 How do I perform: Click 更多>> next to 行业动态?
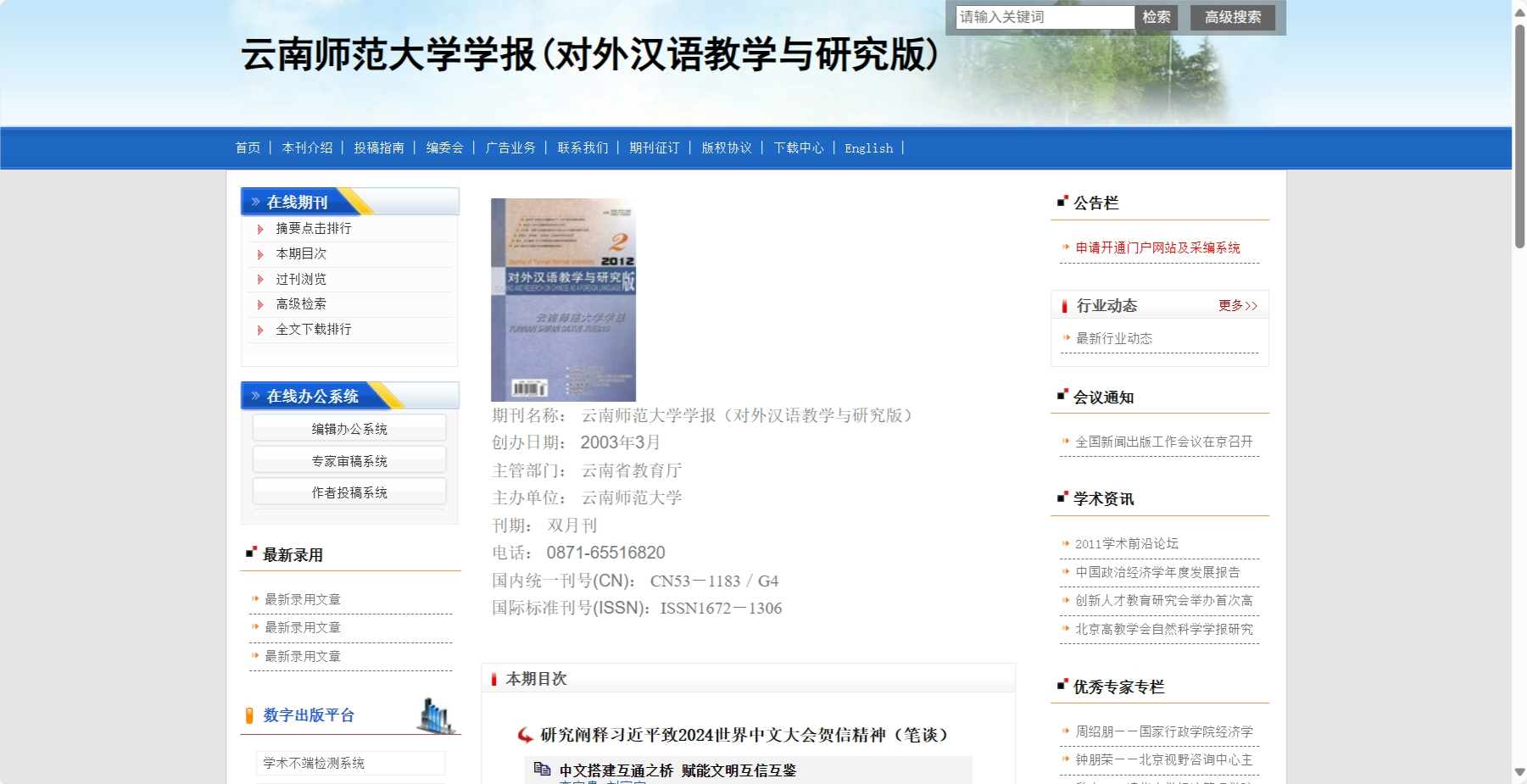pos(1238,305)
